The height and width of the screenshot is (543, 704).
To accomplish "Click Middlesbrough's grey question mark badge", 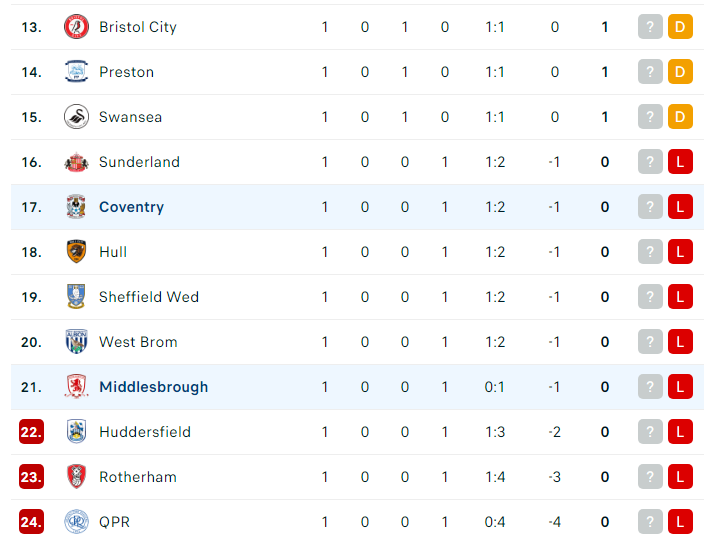I will [x=650, y=387].
